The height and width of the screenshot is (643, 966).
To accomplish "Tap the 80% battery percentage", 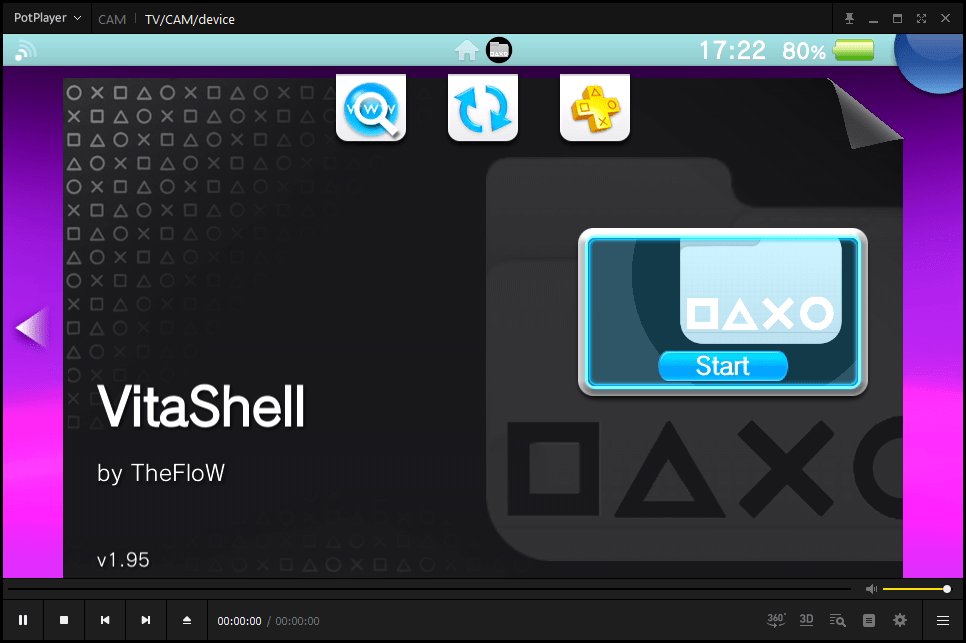I will tap(803, 51).
